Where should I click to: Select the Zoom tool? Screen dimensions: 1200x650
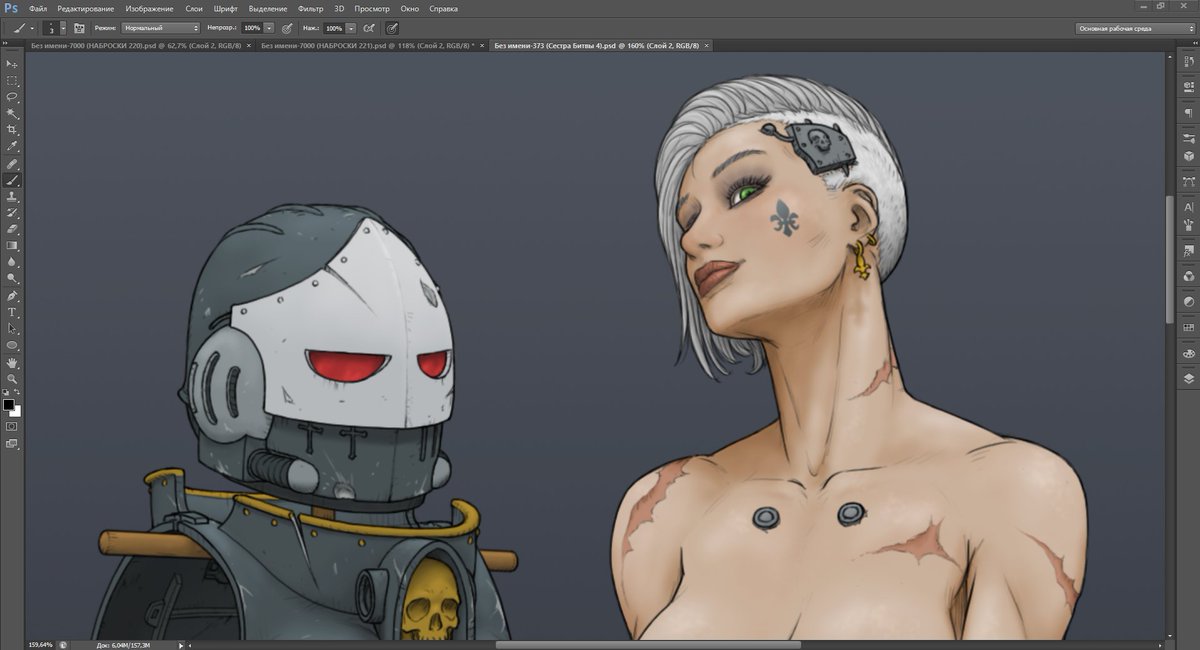pyautogui.click(x=13, y=378)
